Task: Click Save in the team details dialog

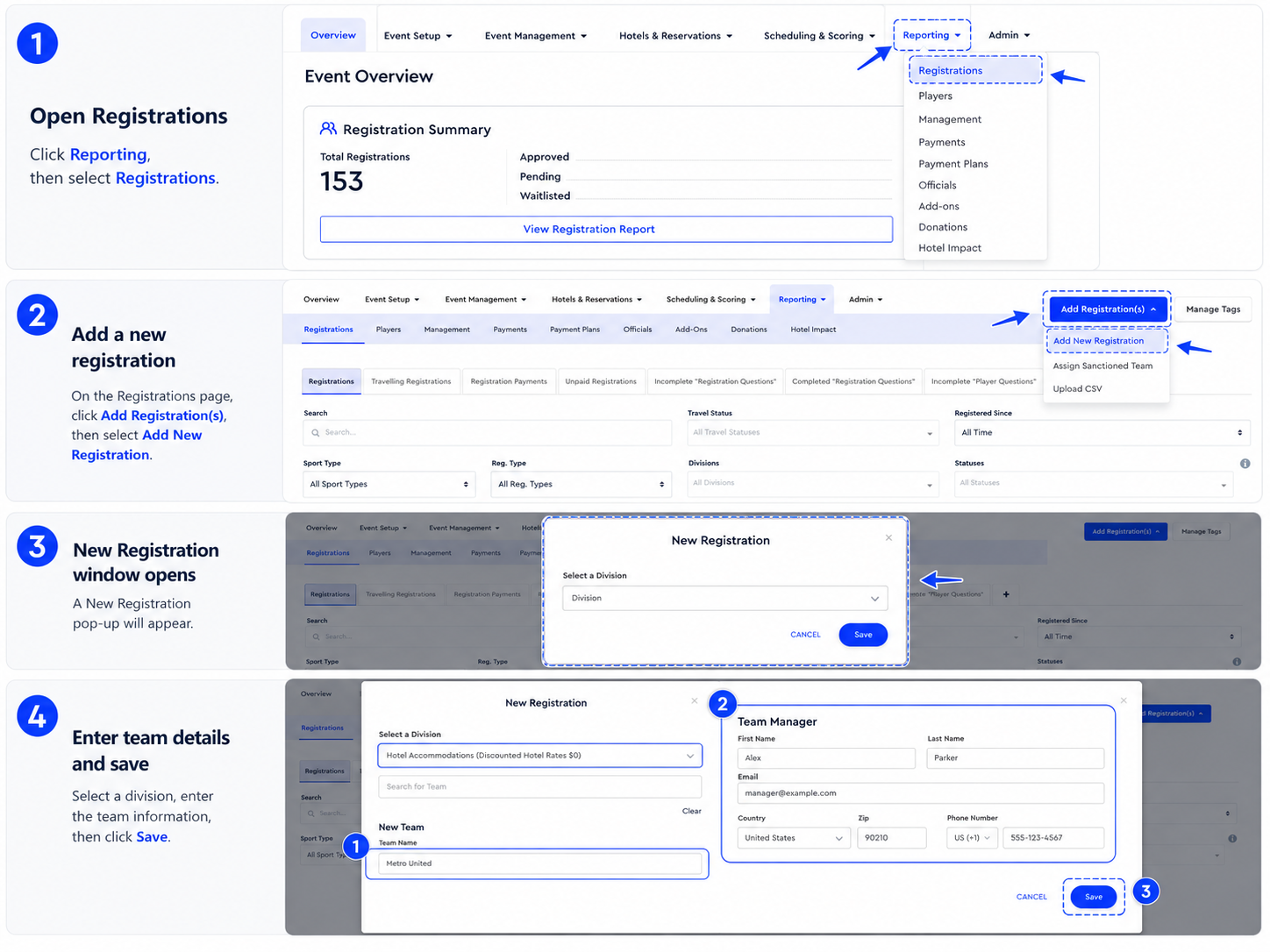Action: click(1093, 897)
